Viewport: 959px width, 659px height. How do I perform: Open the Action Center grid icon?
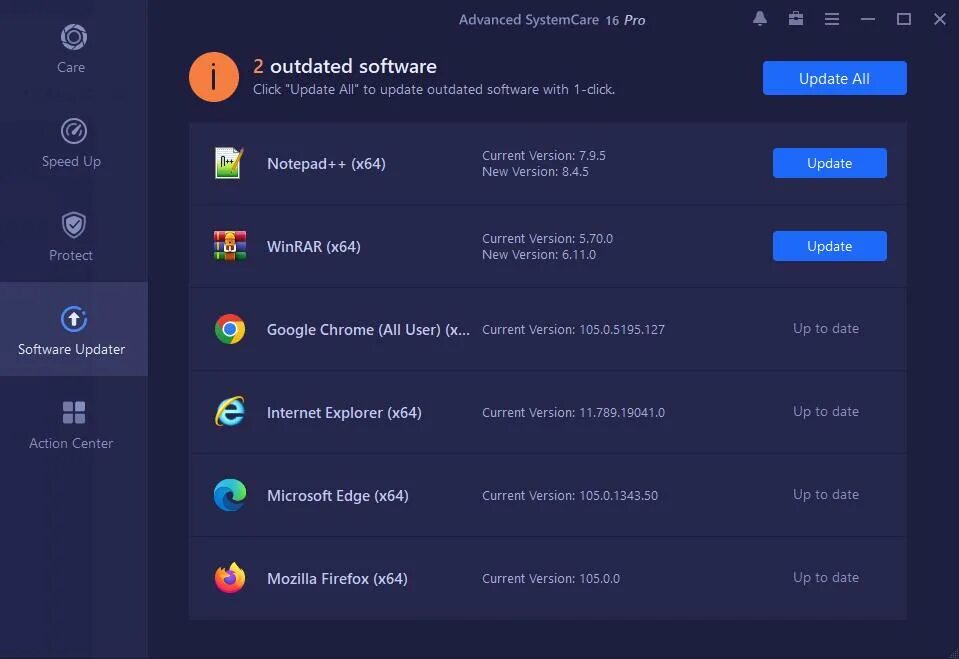(73, 412)
